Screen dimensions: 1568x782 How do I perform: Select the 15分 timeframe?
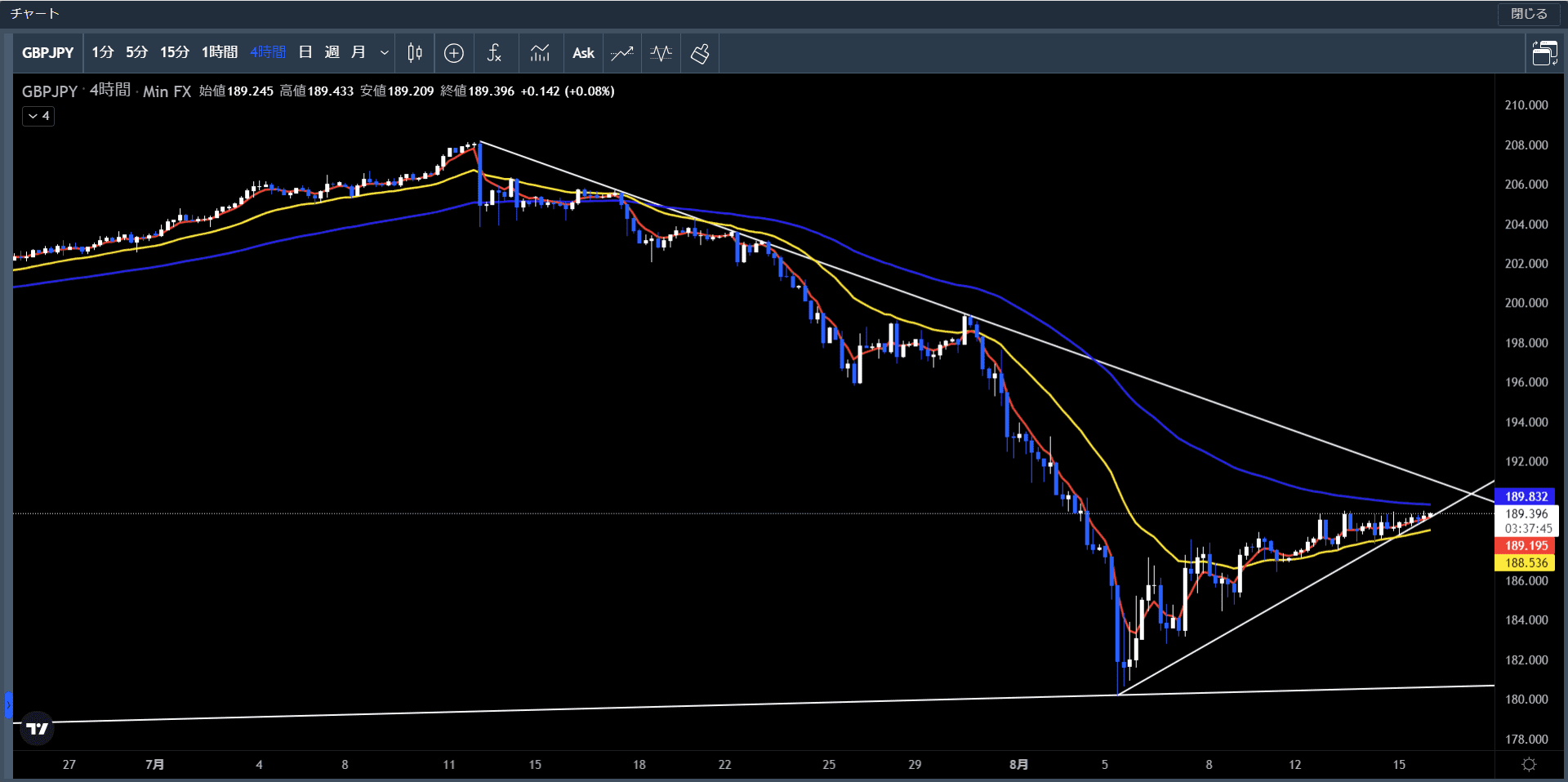point(174,52)
